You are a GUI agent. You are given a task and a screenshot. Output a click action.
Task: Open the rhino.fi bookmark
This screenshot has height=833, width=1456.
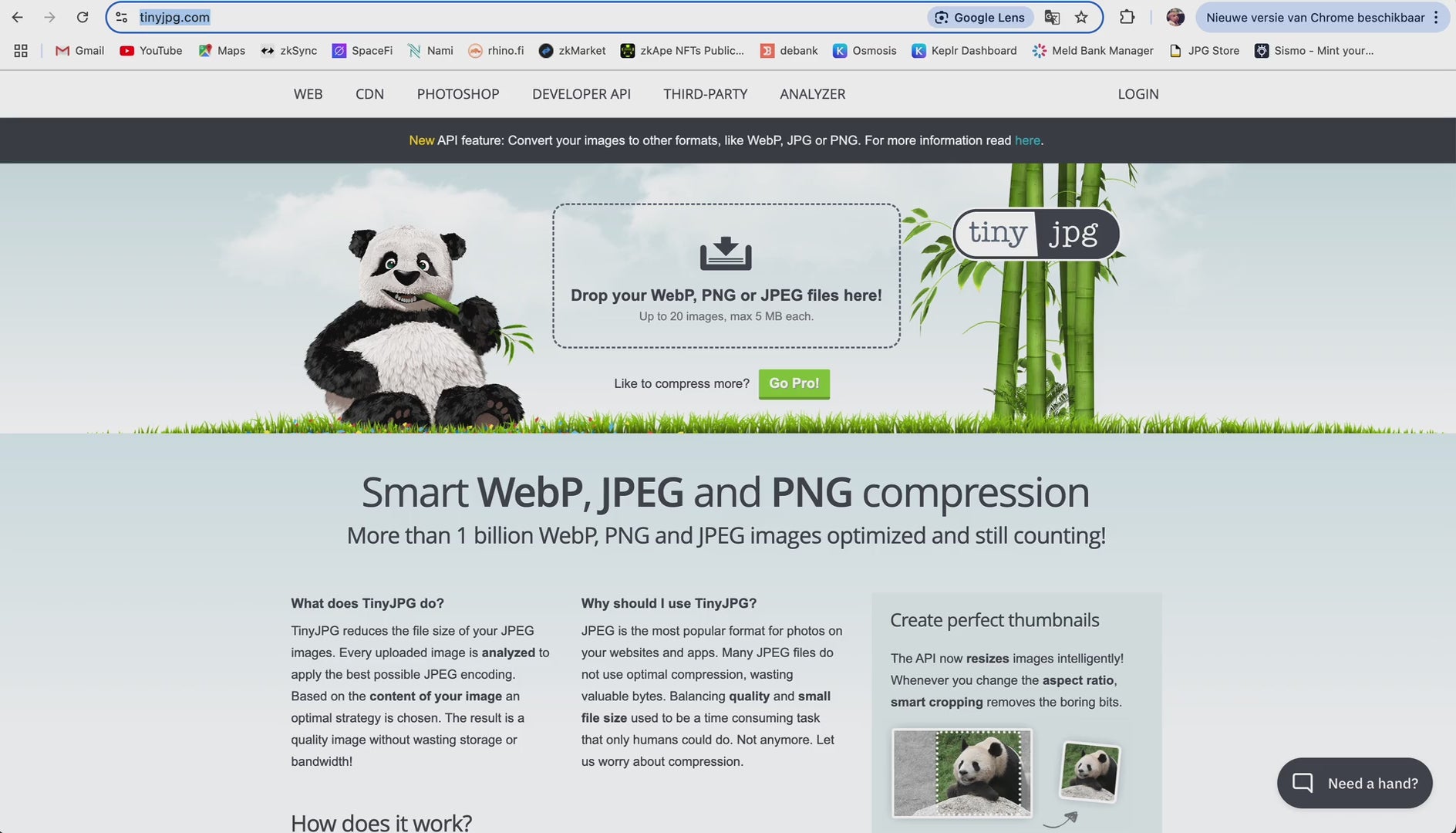[x=496, y=51]
